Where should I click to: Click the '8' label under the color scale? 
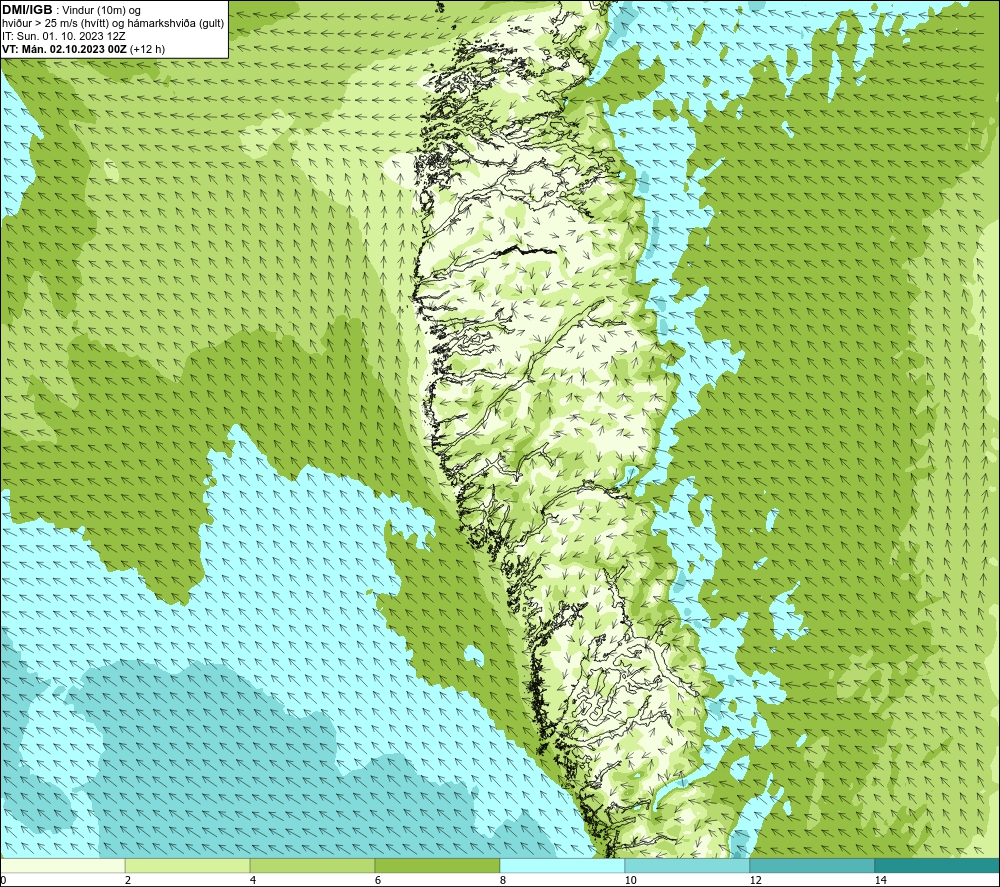pyautogui.click(x=503, y=880)
